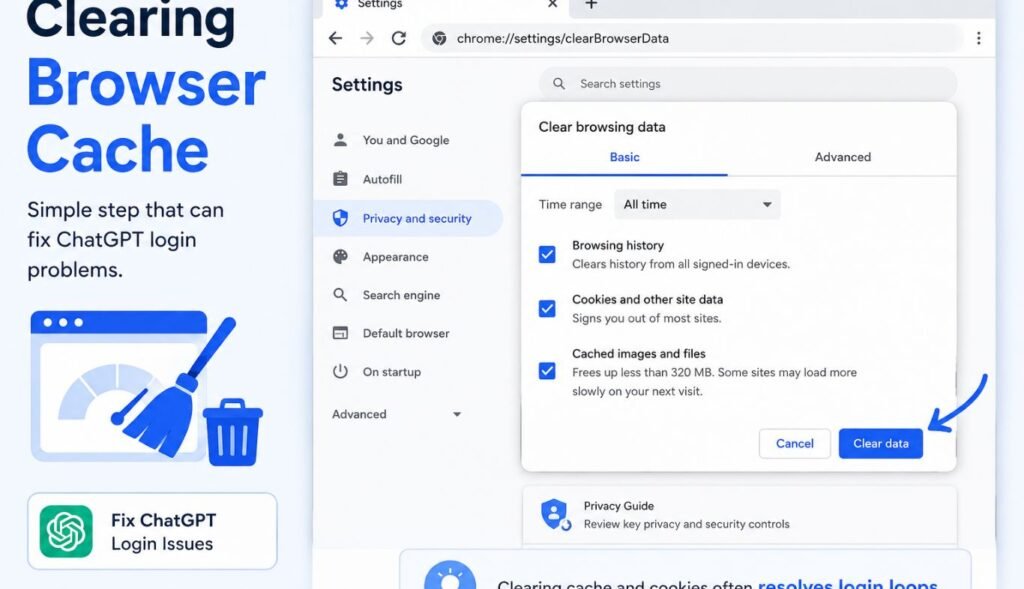Click the lightbulb tip icon
Image resolution: width=1024 pixels, height=589 pixels.
[451, 575]
